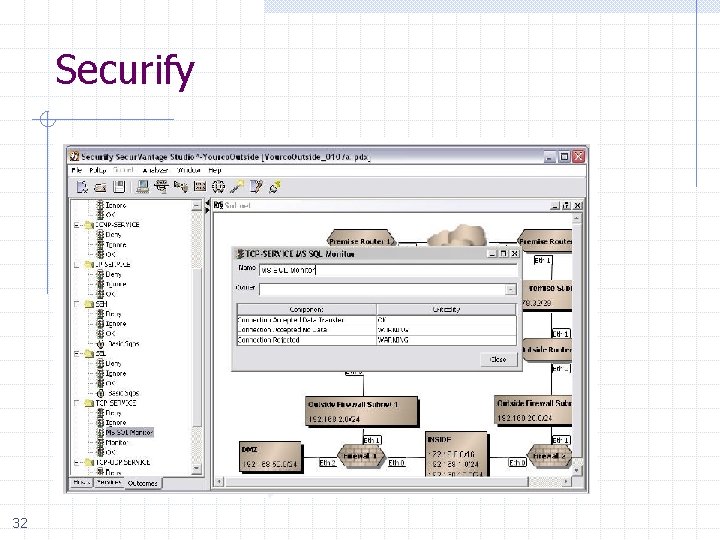This screenshot has width=720, height=540.
Task: Switch to the Services tab
Action: pos(109,483)
